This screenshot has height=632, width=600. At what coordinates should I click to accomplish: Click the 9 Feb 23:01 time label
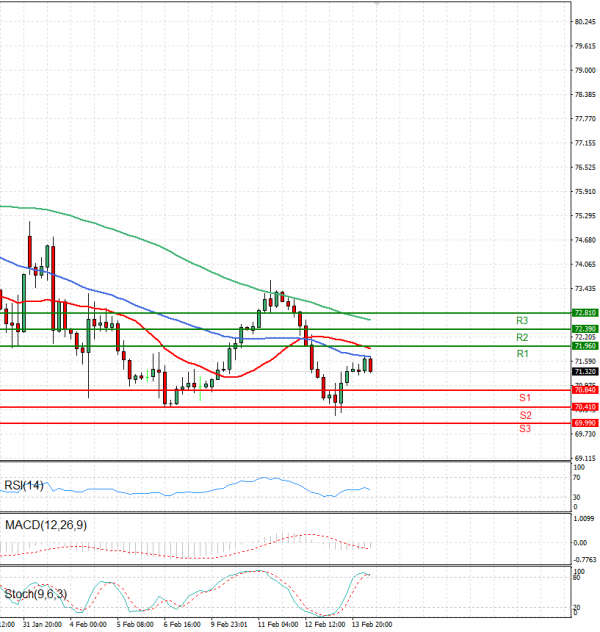point(229,624)
